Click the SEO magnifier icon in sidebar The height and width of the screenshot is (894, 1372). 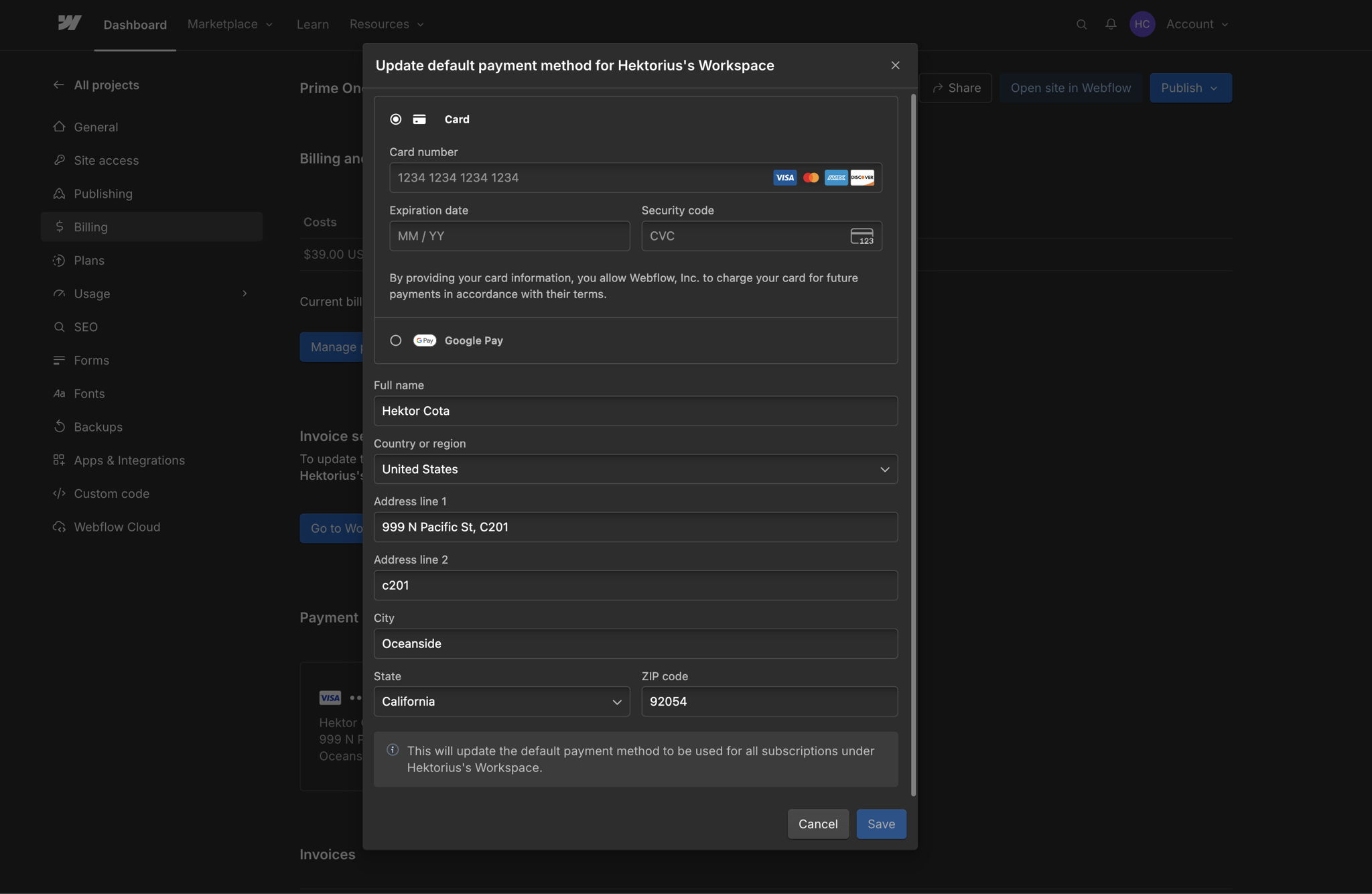[59, 327]
